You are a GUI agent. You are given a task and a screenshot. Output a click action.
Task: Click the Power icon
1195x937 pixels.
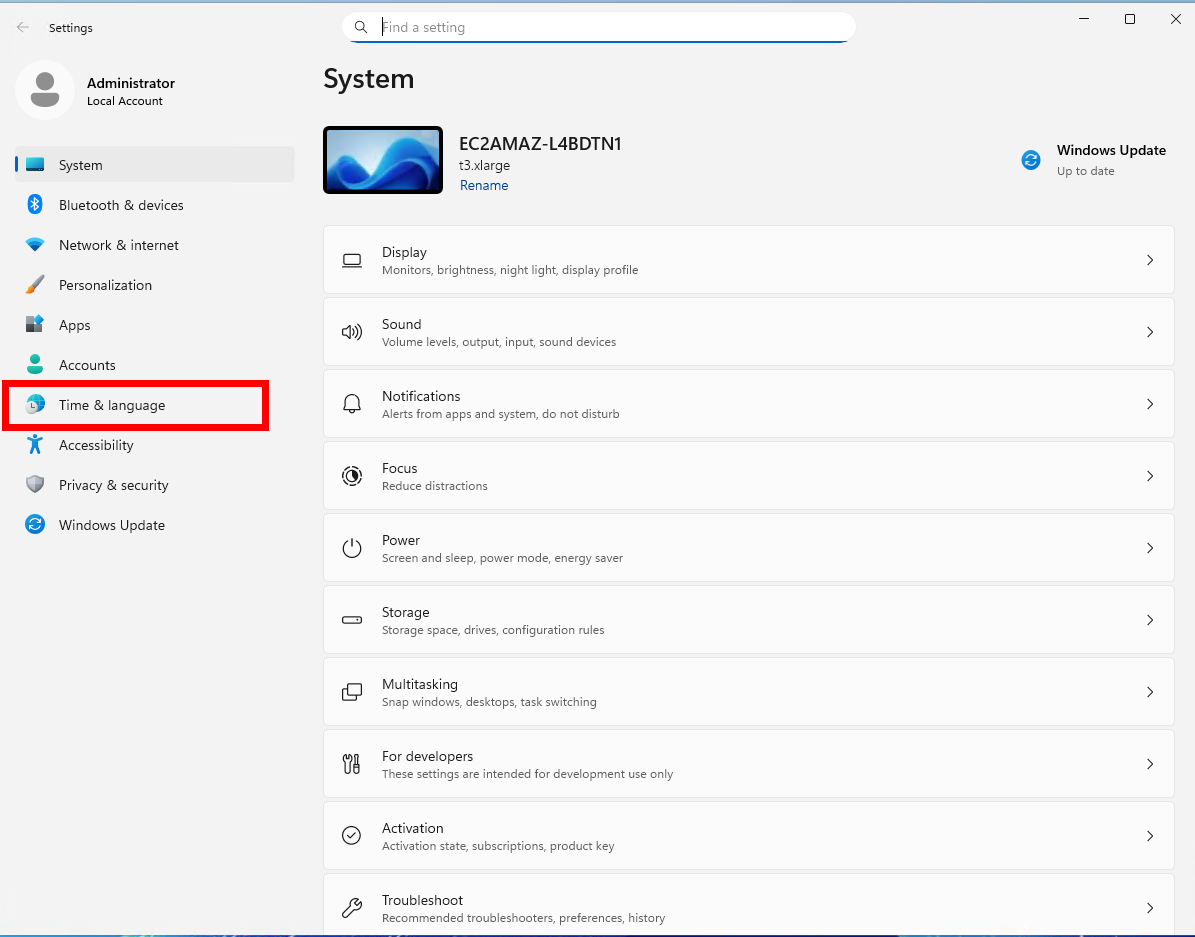pyautogui.click(x=352, y=548)
